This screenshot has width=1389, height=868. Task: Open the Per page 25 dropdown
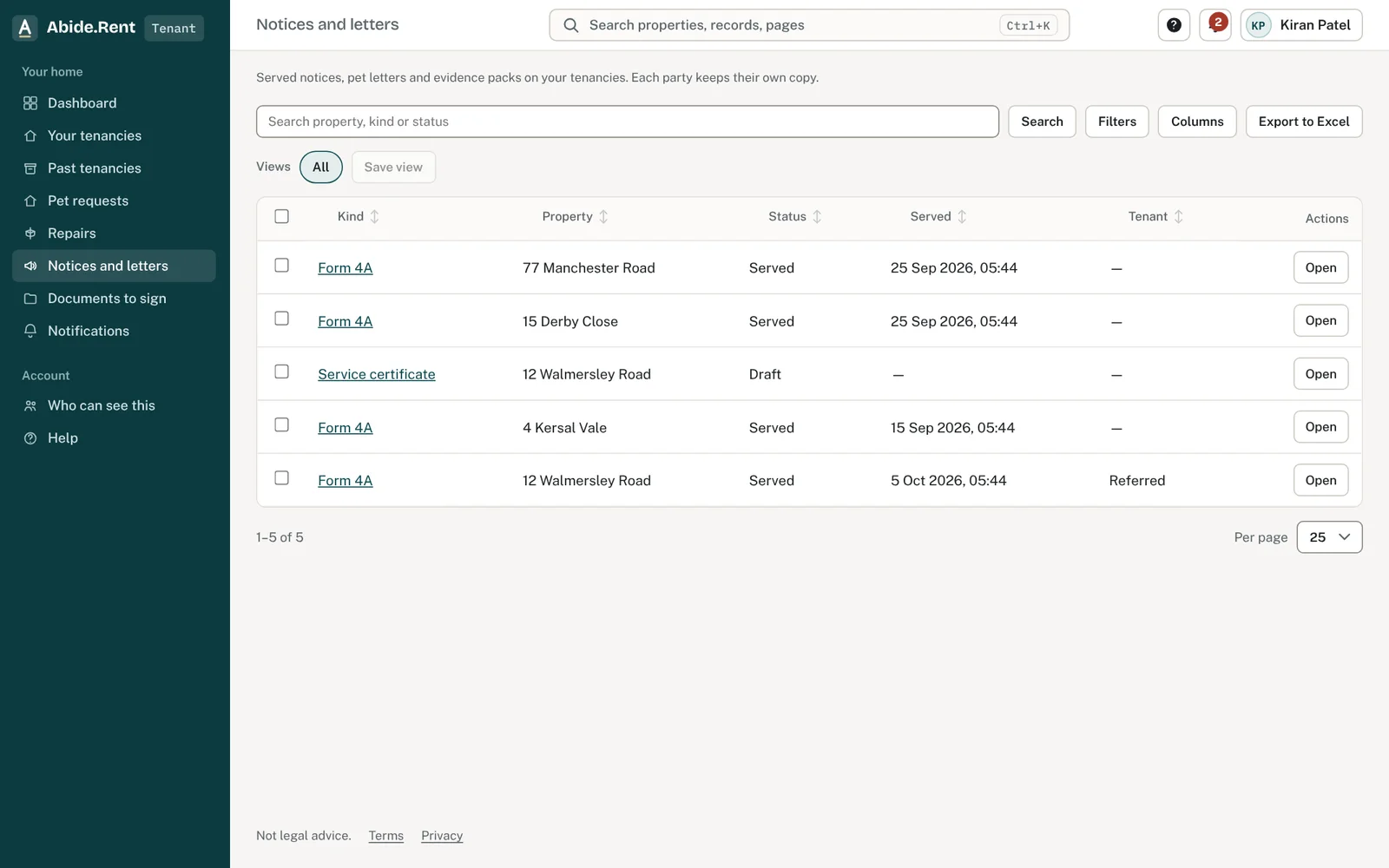tap(1329, 537)
